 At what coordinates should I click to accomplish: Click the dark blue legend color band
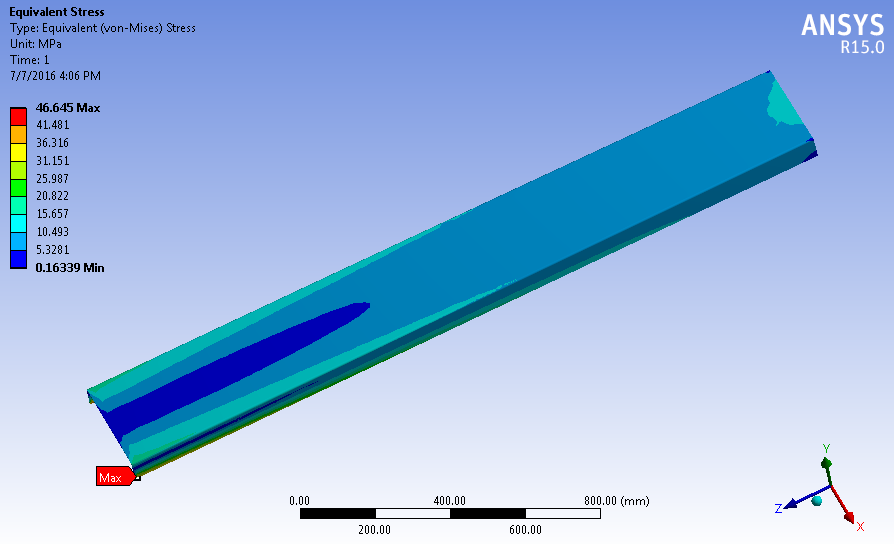click(x=18, y=259)
